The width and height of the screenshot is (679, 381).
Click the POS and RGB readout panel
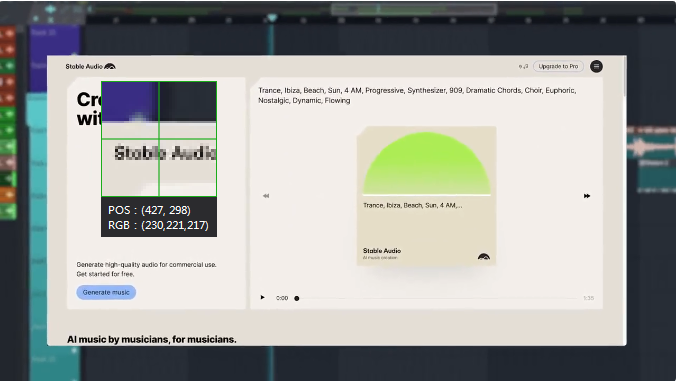tap(159, 217)
